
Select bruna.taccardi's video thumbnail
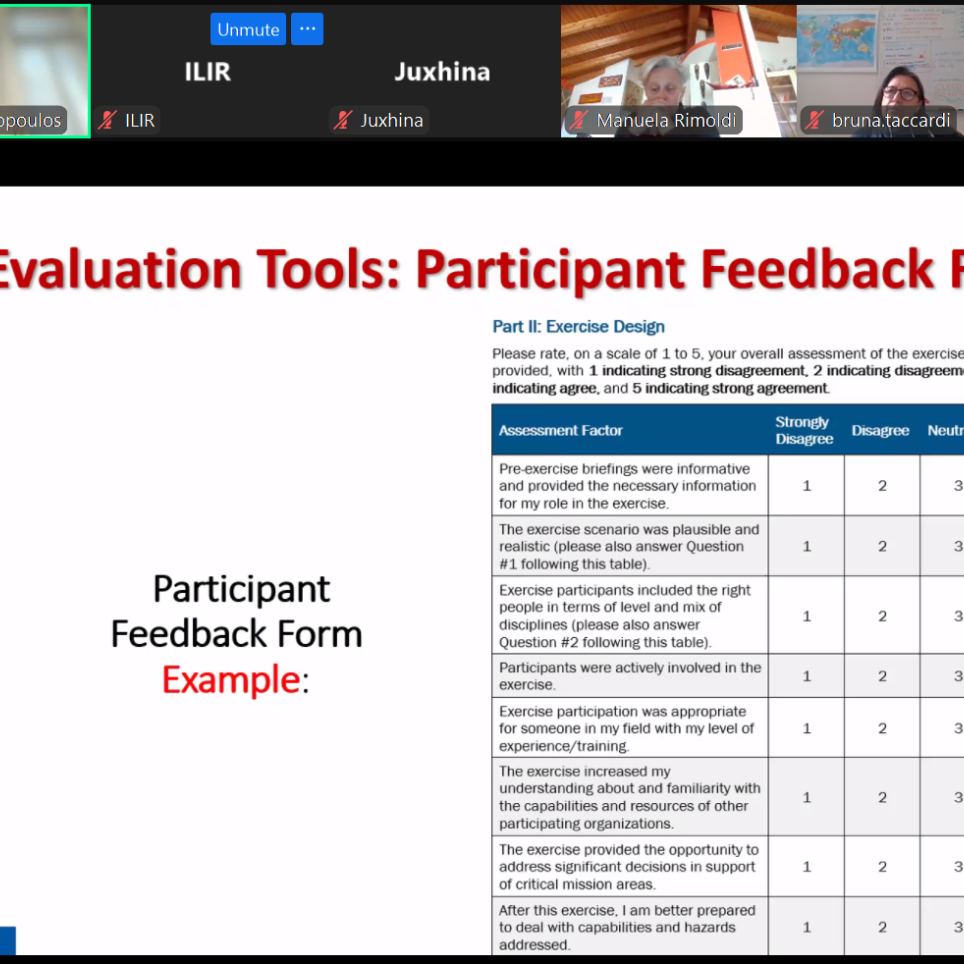(x=880, y=71)
